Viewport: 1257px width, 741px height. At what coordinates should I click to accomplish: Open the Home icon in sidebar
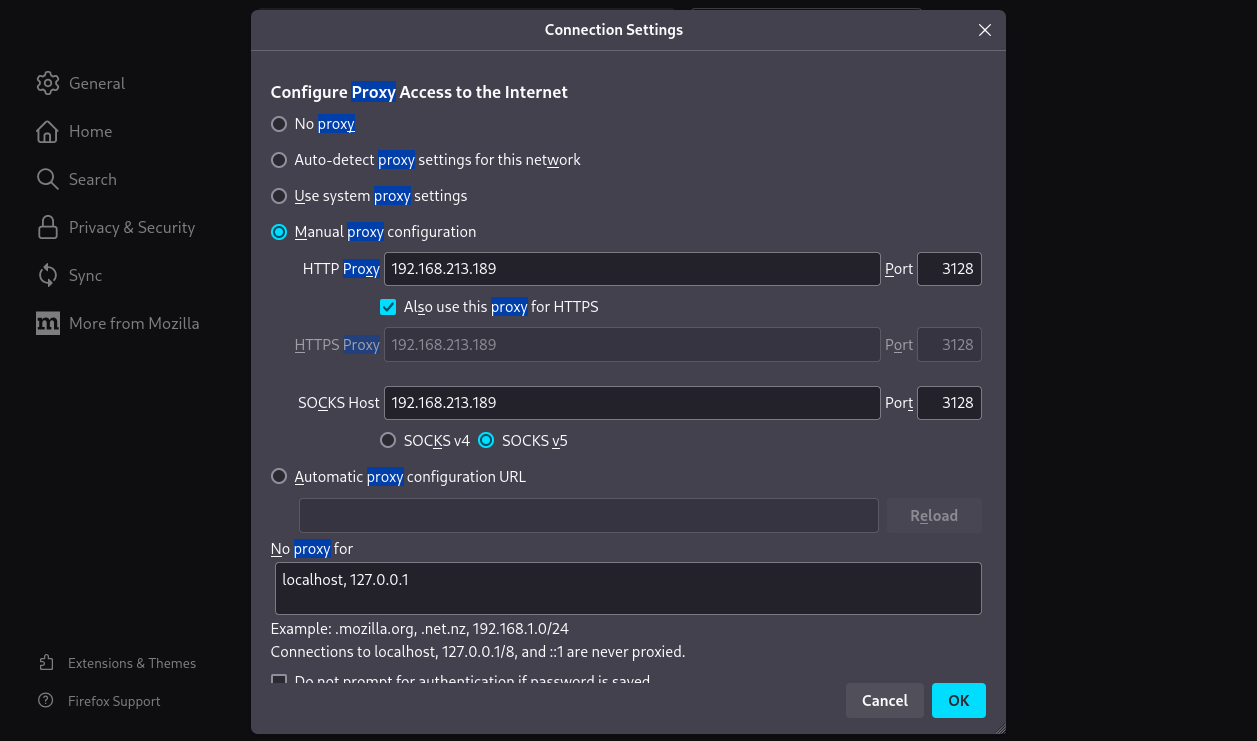[47, 131]
